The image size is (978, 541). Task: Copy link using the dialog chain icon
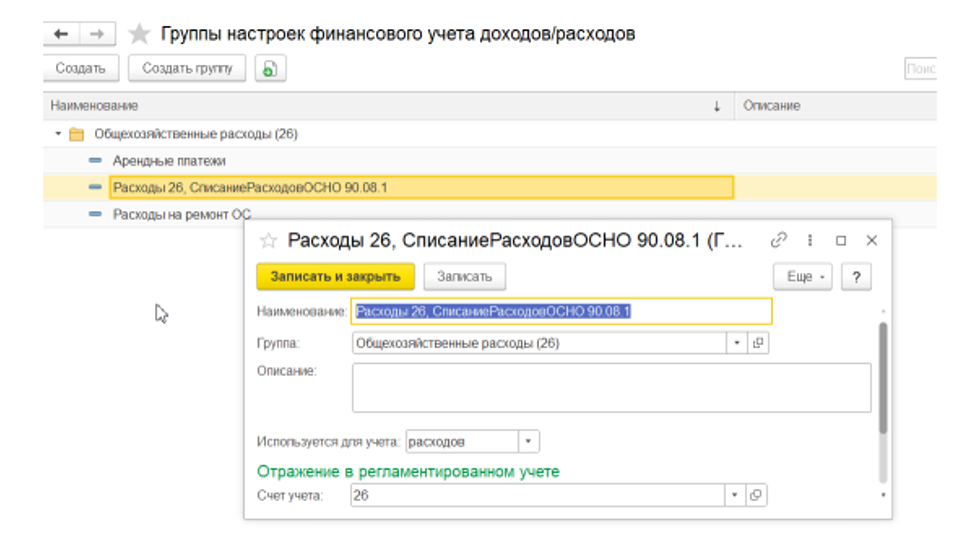779,240
